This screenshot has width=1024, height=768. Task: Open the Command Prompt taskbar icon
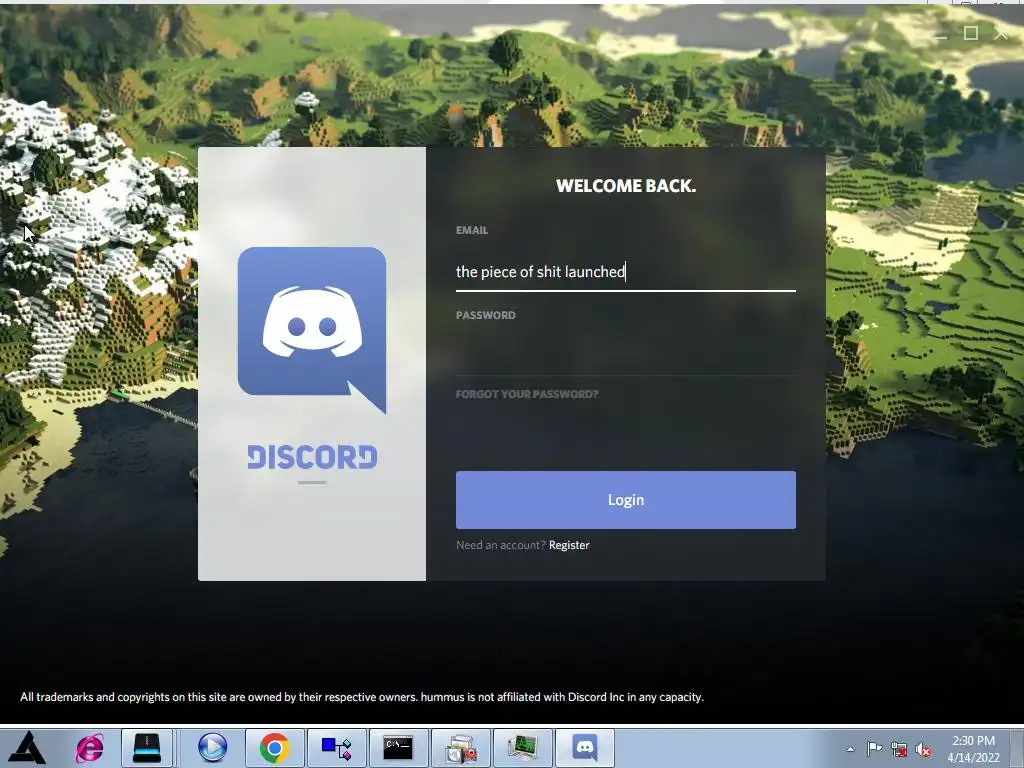(398, 748)
